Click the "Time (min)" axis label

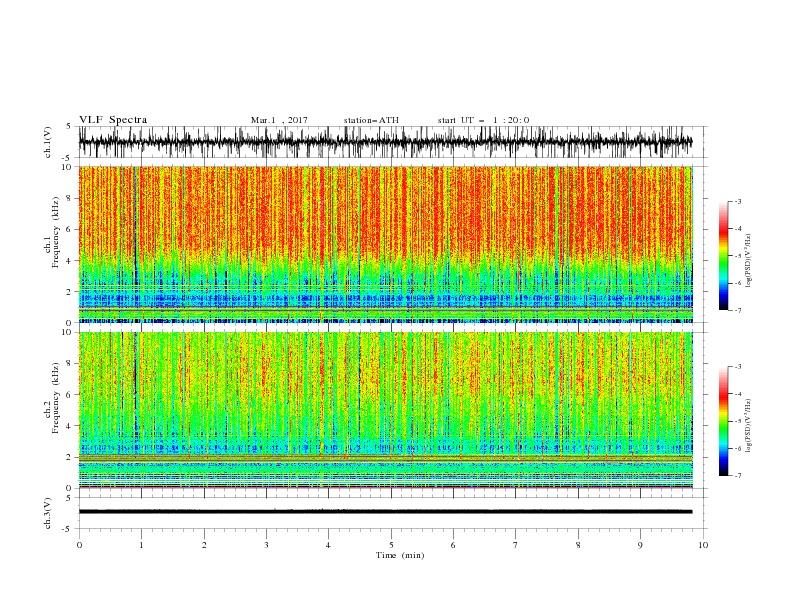click(x=400, y=555)
